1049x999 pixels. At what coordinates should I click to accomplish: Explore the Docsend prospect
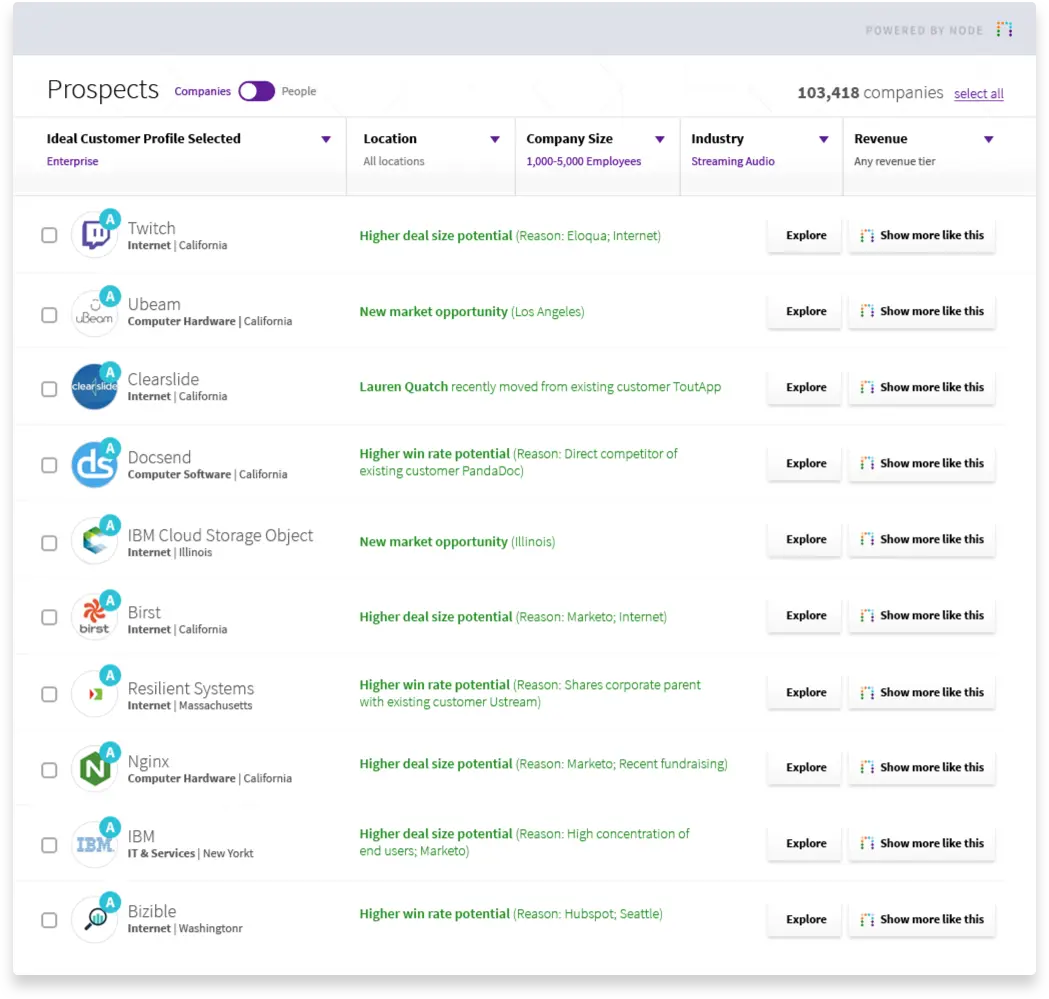pyautogui.click(x=805, y=463)
